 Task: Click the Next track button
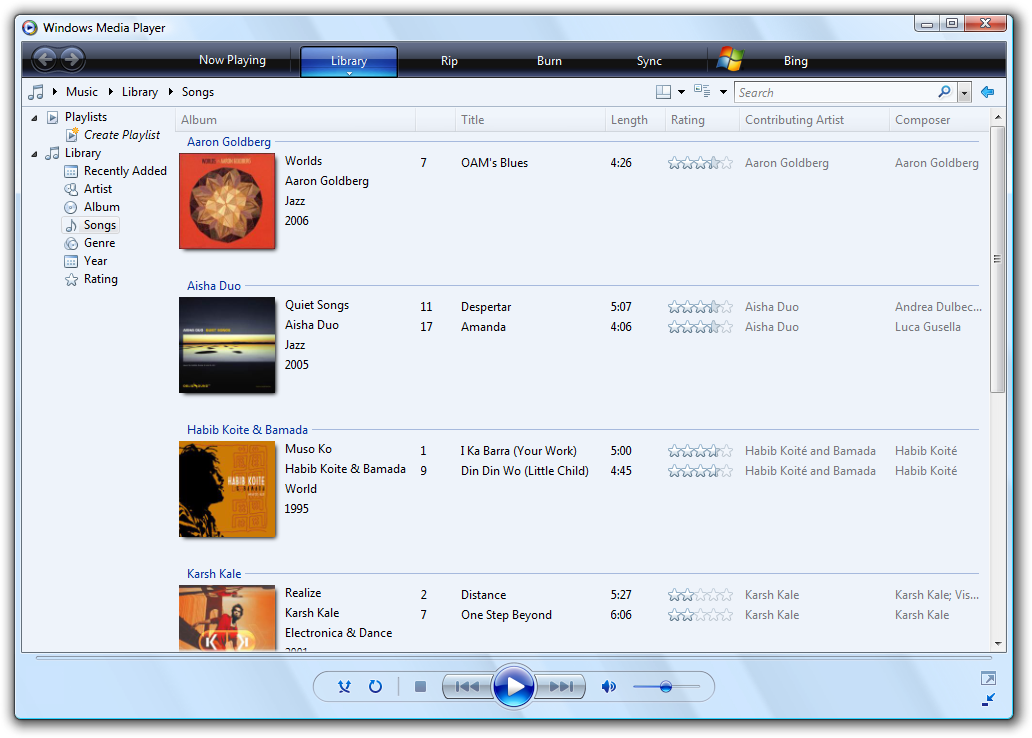pyautogui.click(x=561, y=687)
